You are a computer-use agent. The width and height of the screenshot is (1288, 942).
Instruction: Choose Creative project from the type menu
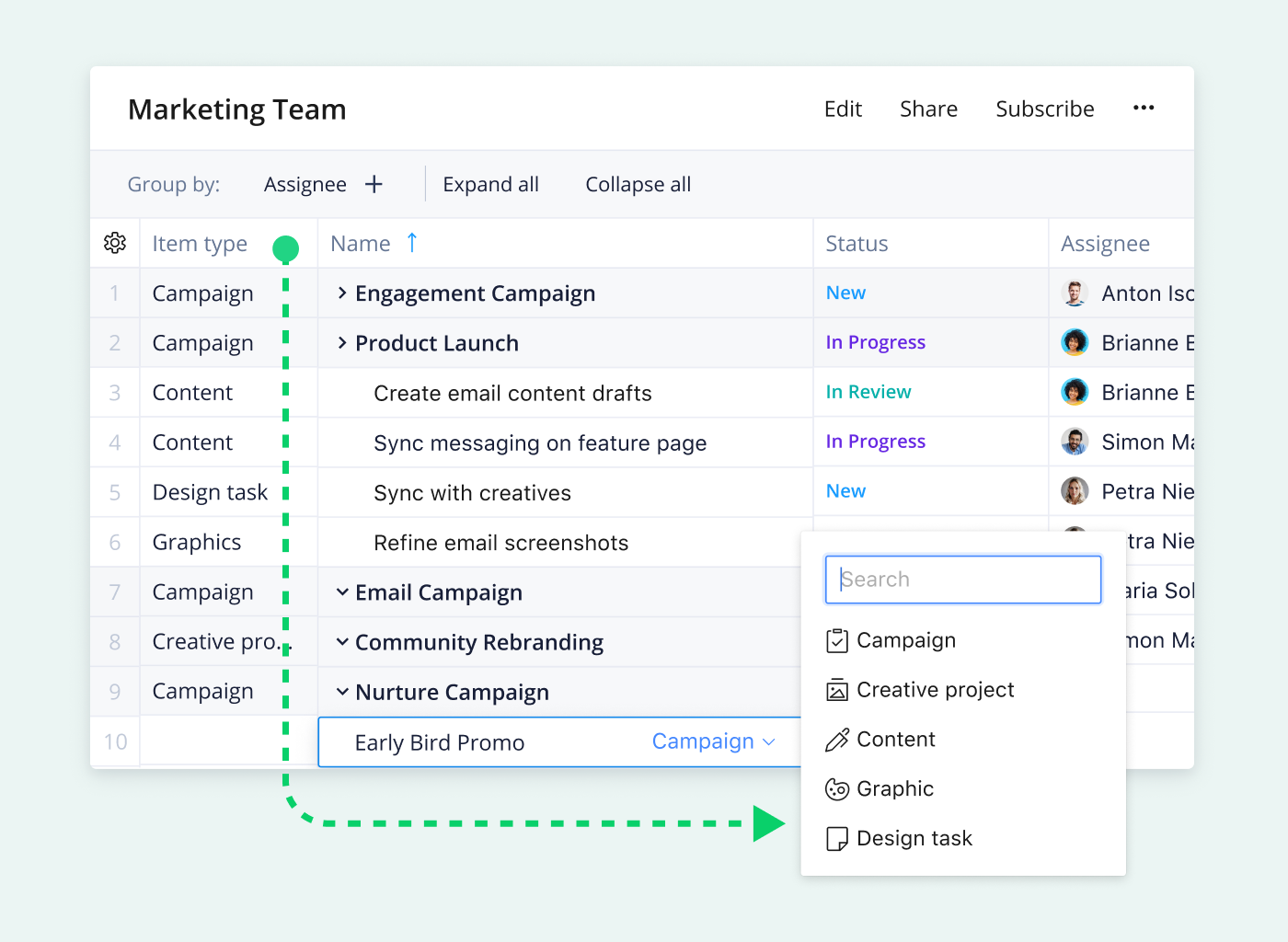[935, 690]
